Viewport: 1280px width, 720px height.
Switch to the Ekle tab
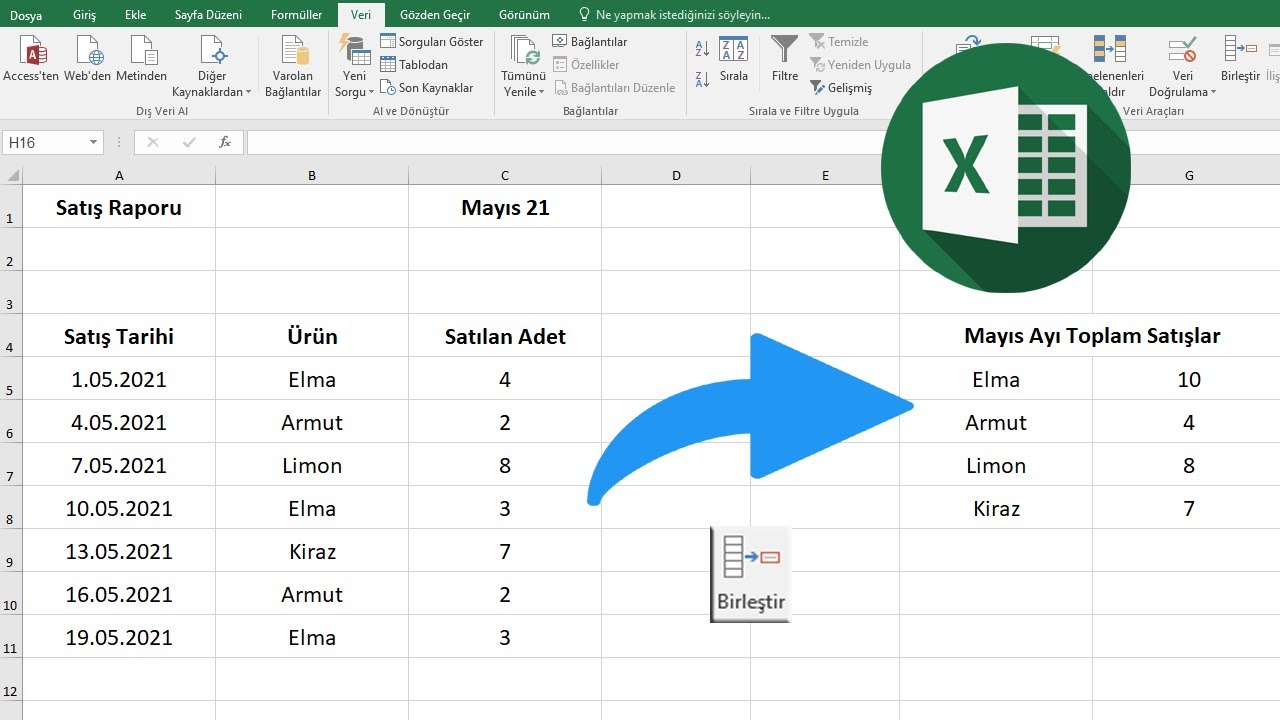tap(135, 15)
